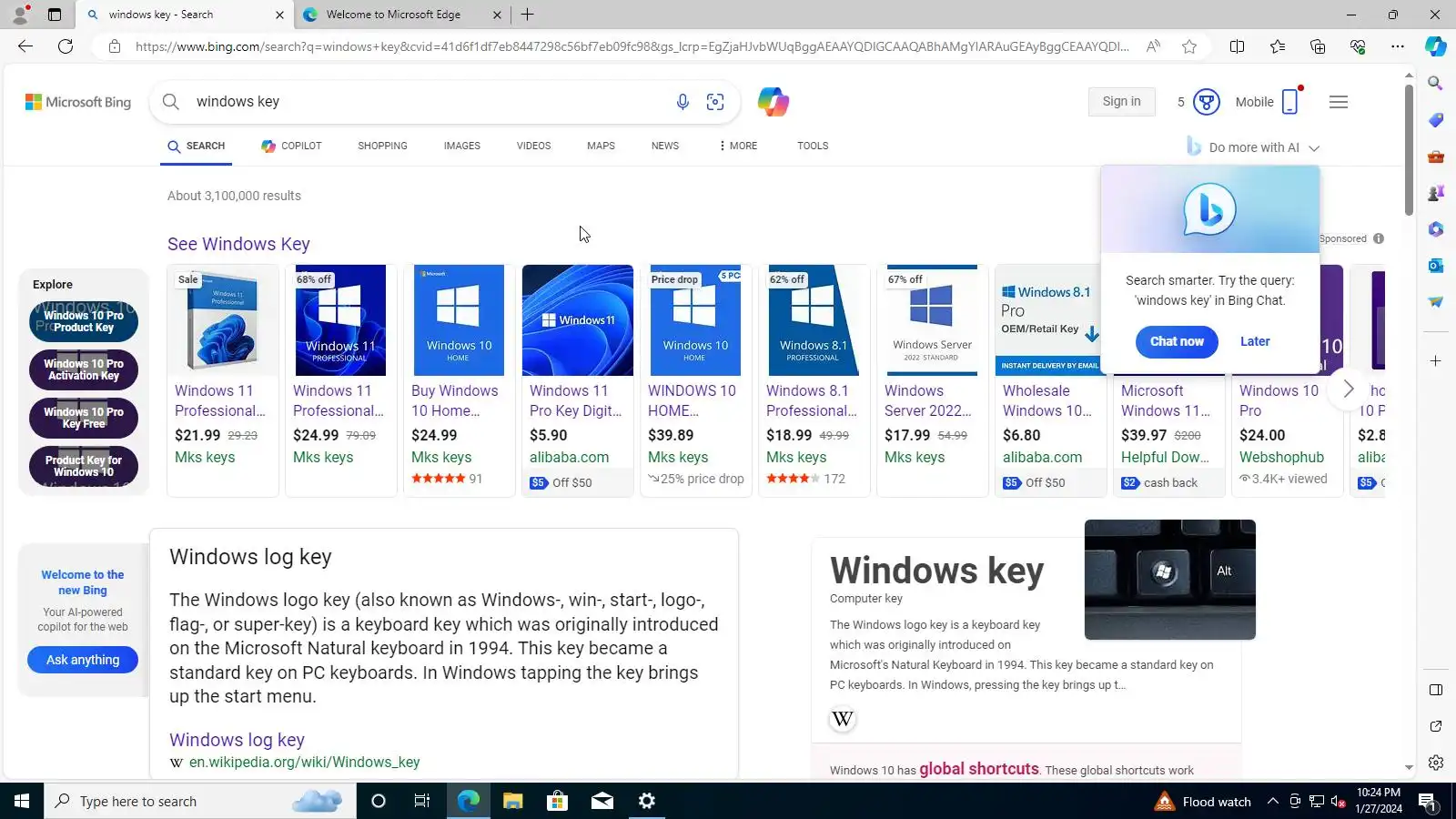Open Windows key keyboard photo thumbnail
The height and width of the screenshot is (819, 1456).
click(x=1169, y=580)
